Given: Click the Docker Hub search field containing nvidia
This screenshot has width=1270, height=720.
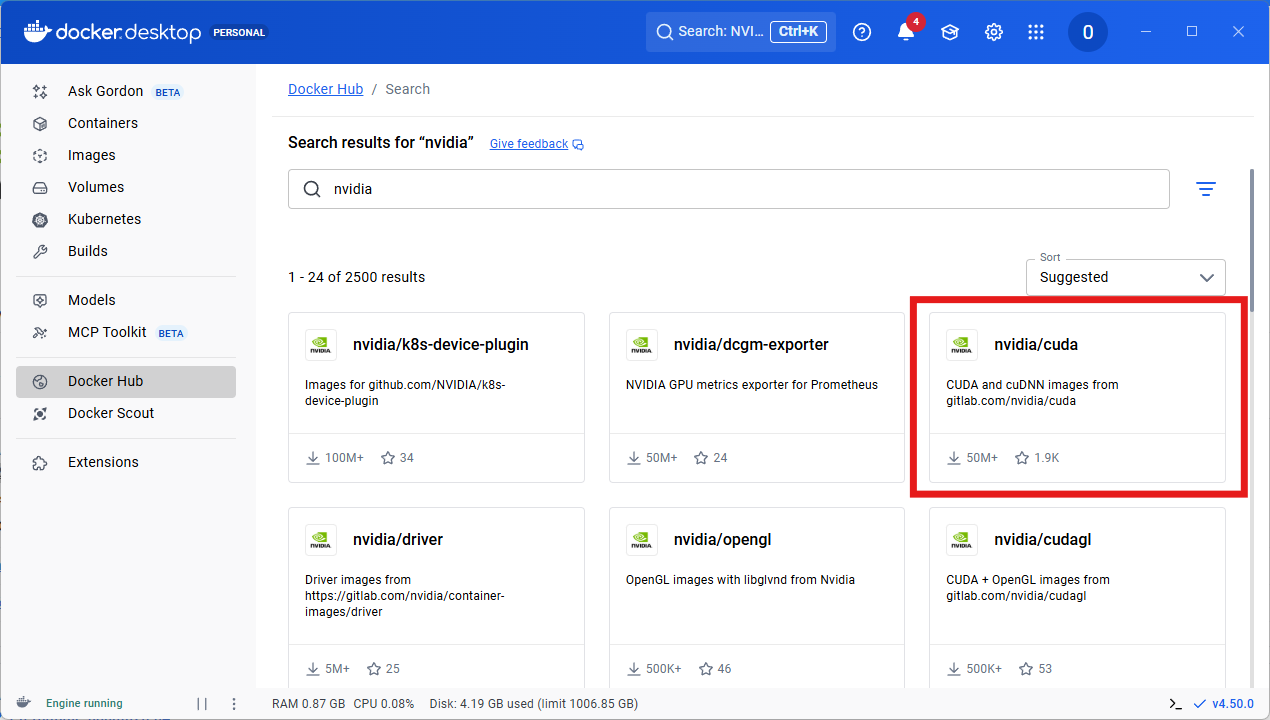Looking at the screenshot, I should click(x=729, y=189).
